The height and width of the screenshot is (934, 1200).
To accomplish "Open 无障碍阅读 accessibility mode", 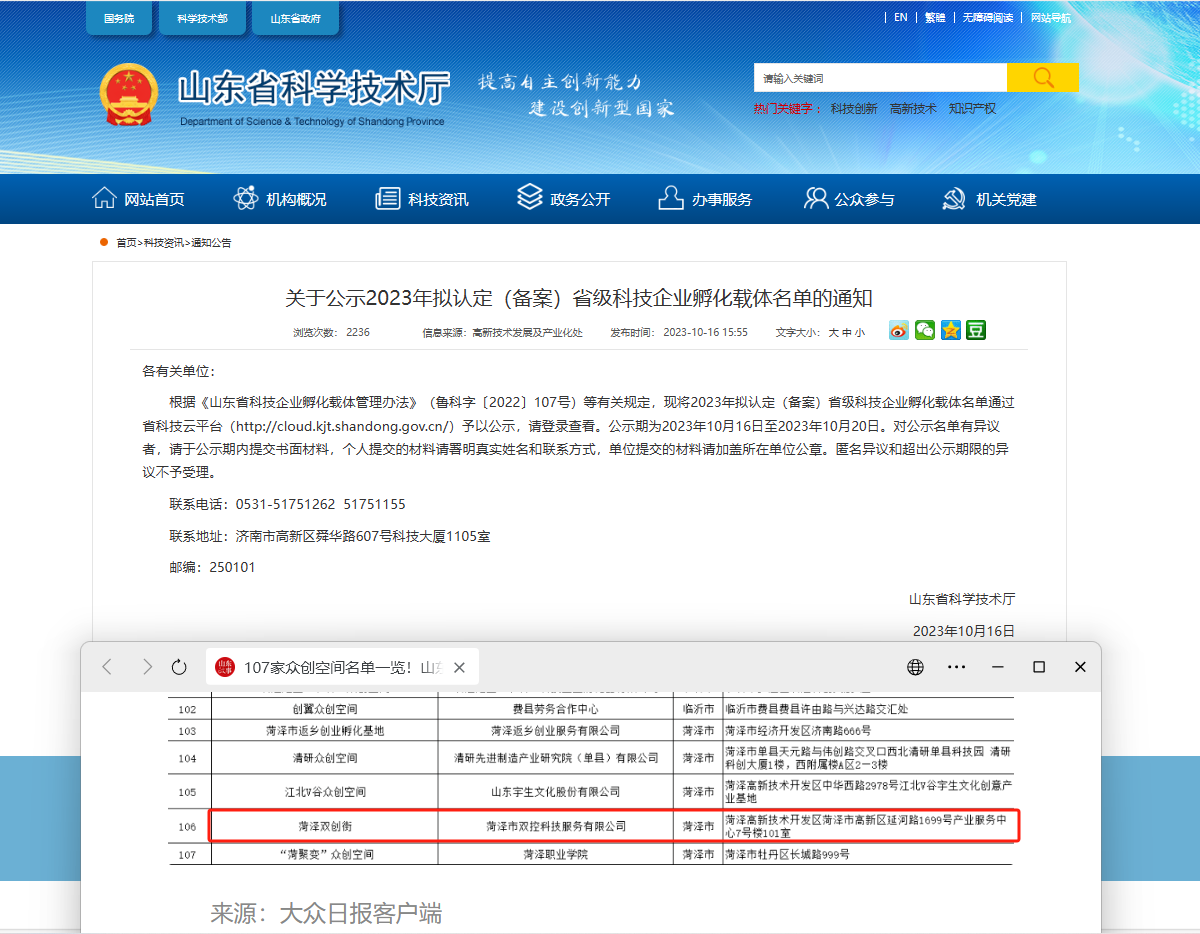I will 987,17.
